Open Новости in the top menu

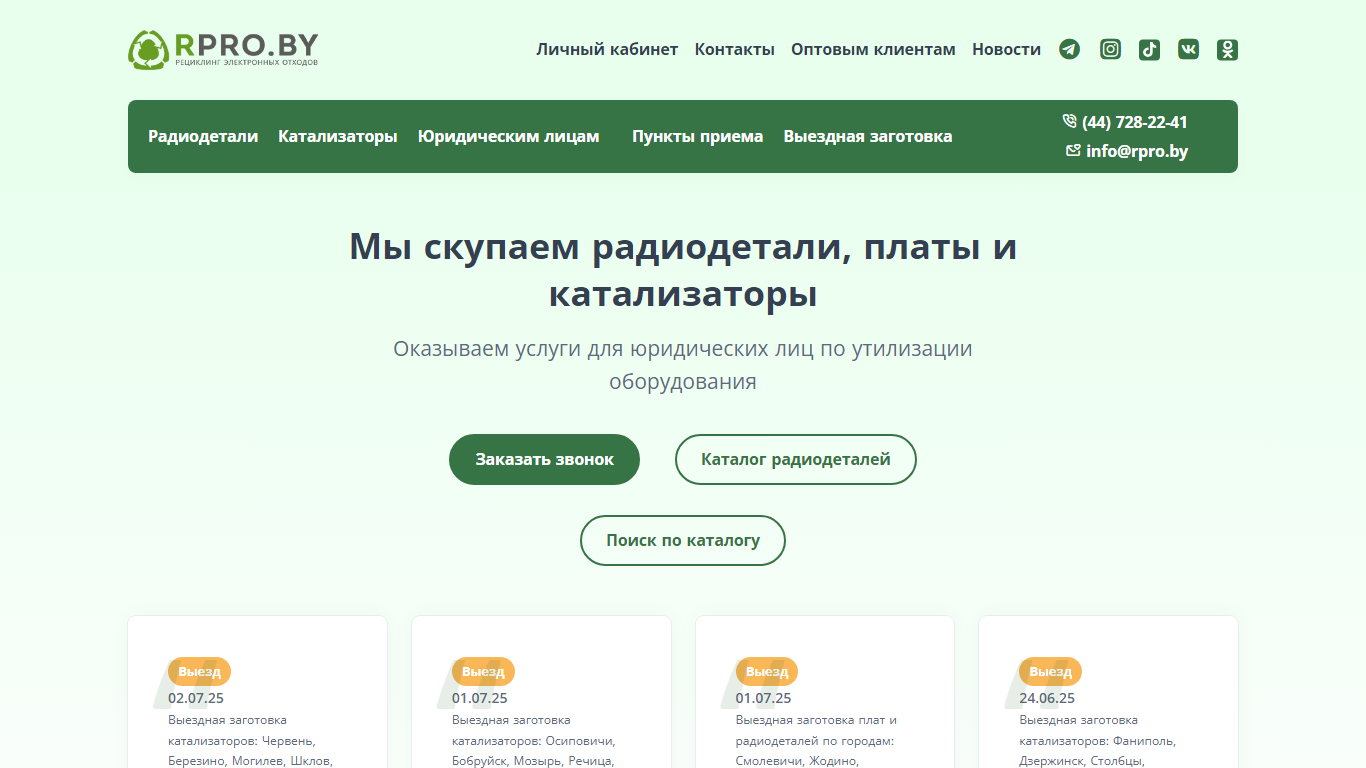pos(1006,49)
